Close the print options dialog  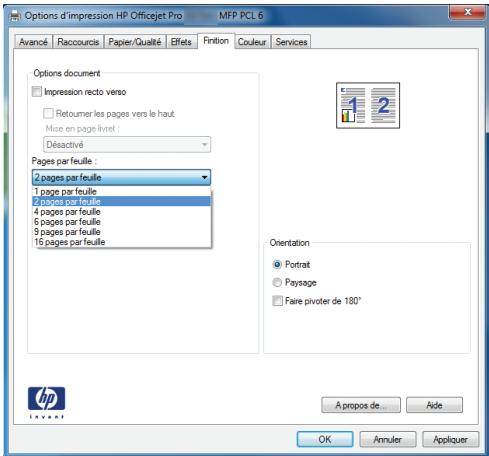coord(468,13)
